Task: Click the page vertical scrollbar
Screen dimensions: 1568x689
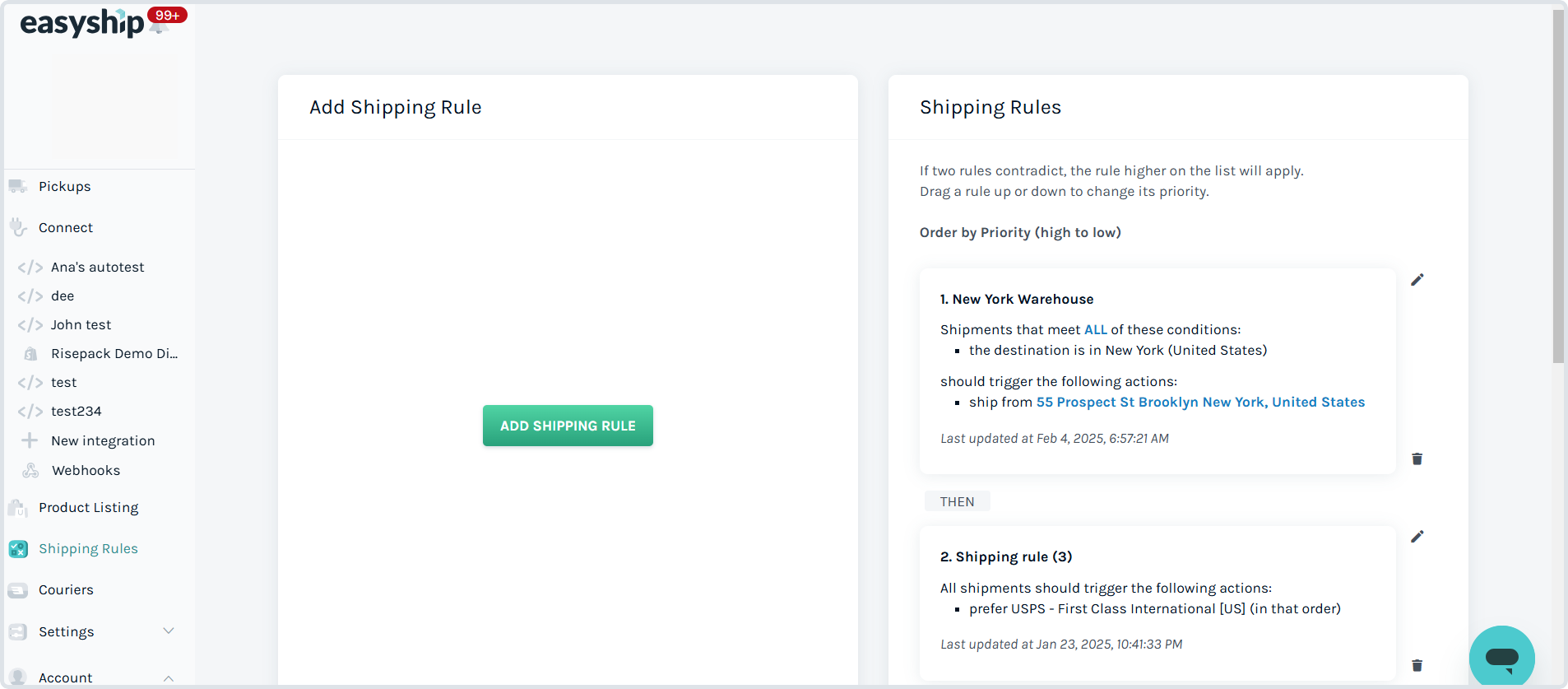Action: [x=1558, y=185]
